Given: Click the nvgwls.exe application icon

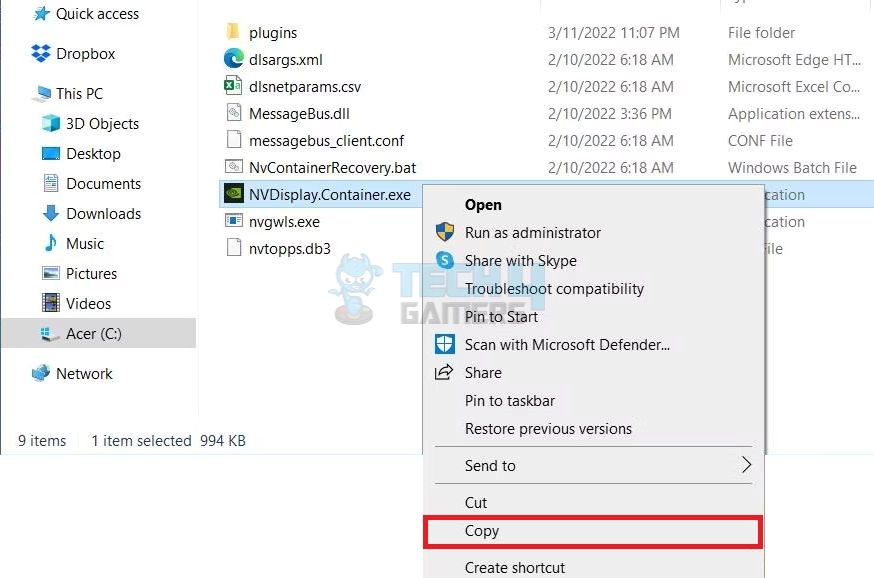Looking at the screenshot, I should [x=234, y=221].
